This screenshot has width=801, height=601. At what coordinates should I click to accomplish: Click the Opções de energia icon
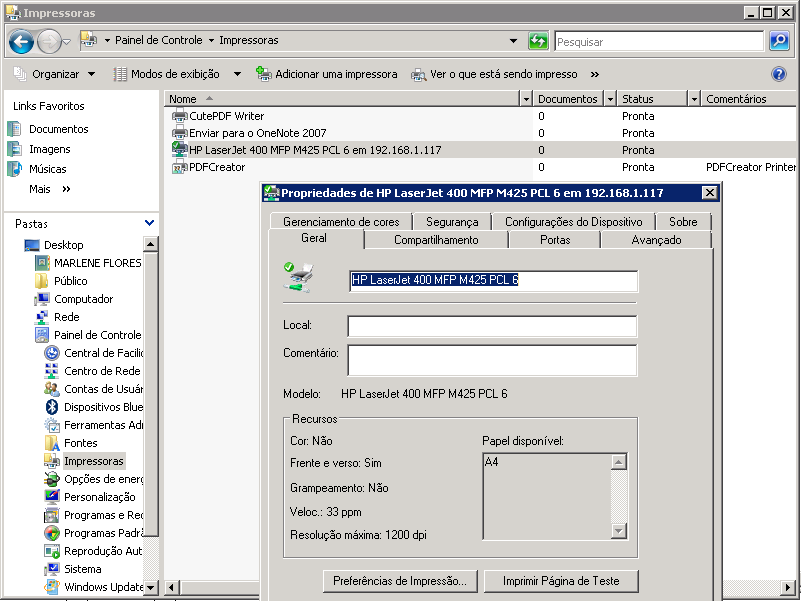52,479
